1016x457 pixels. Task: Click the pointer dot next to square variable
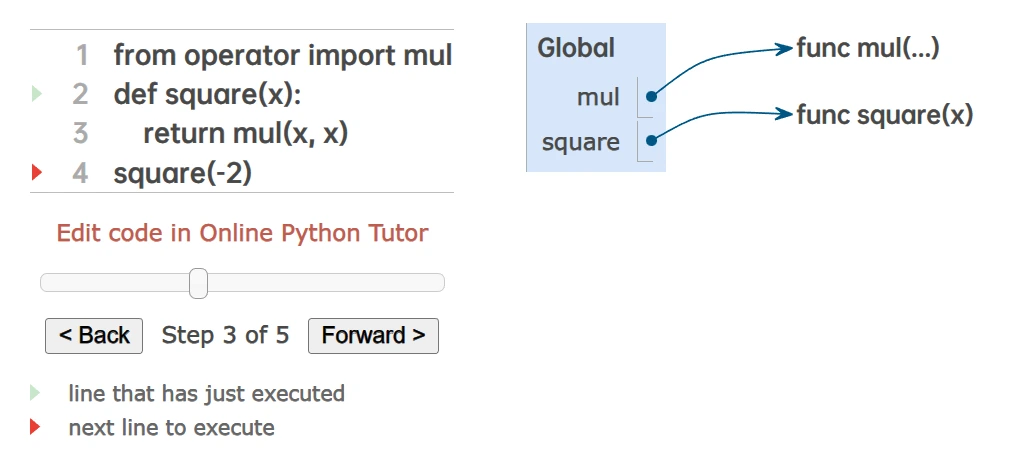(x=651, y=142)
